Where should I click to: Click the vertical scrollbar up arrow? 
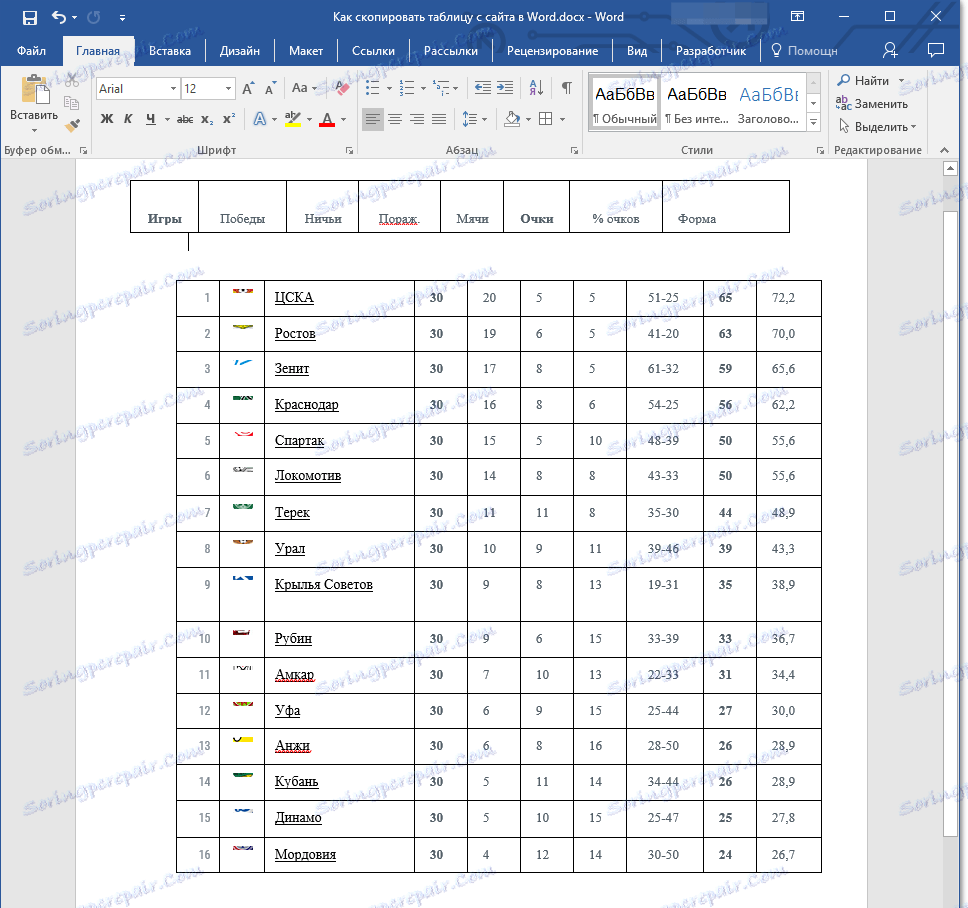click(950, 169)
